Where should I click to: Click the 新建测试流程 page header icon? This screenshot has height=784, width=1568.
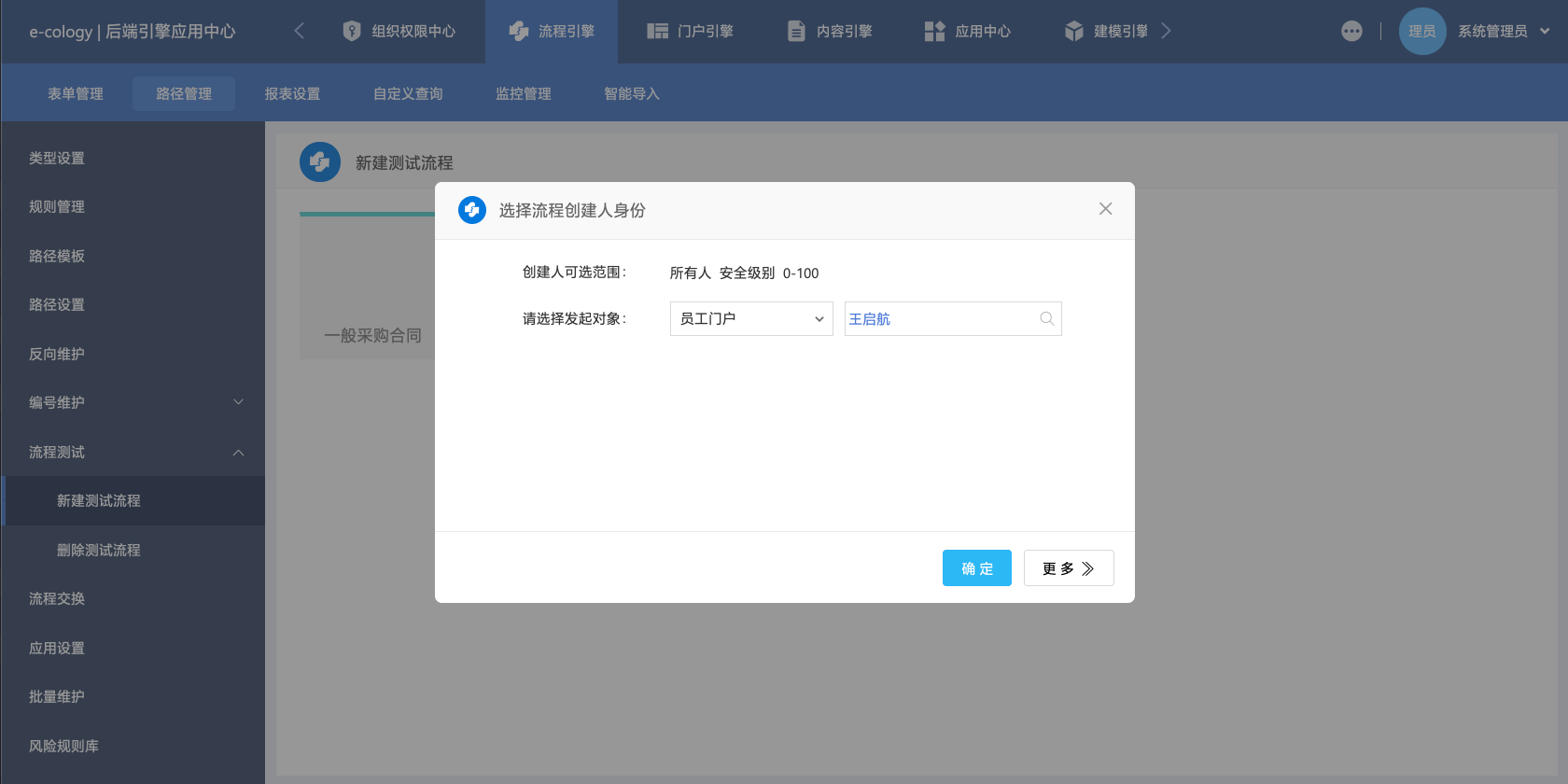pyautogui.click(x=320, y=161)
